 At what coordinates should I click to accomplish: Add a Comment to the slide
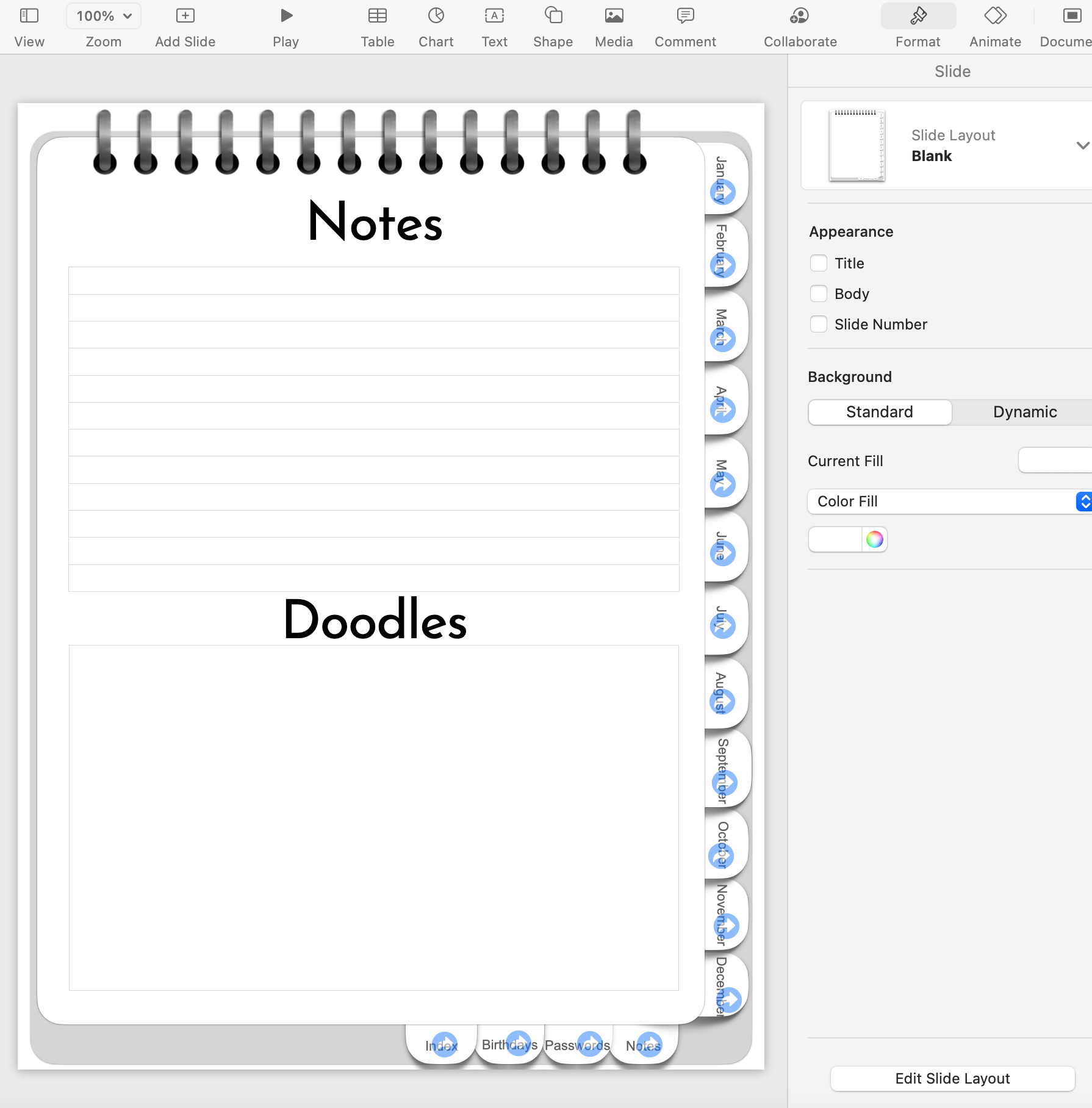685,16
